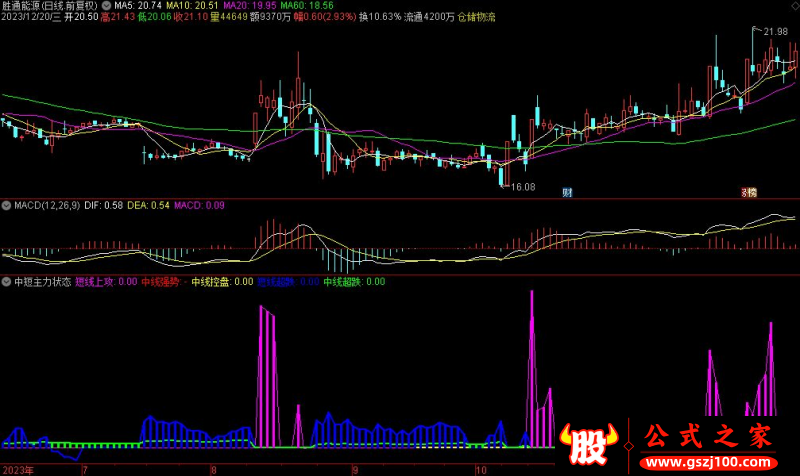Image resolution: width=800 pixels, height=476 pixels.
Task: Click the 收21.10 closing price value
Action: [x=191, y=17]
